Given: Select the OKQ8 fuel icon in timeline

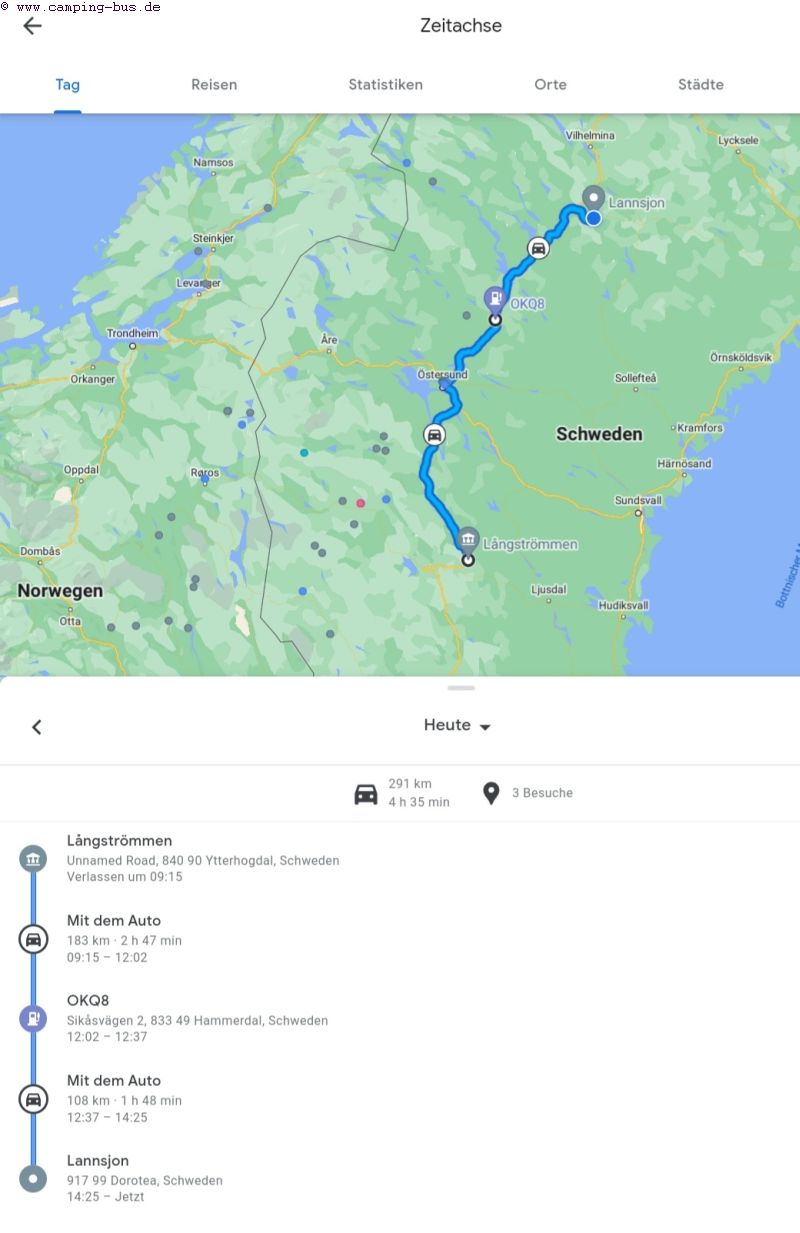Looking at the screenshot, I should tap(33, 1019).
